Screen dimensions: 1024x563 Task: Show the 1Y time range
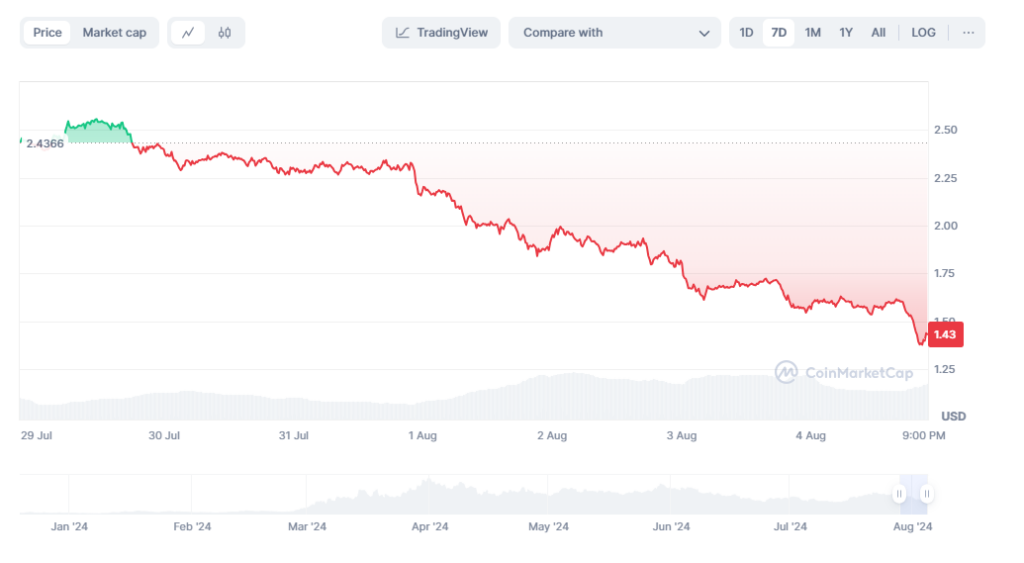[x=846, y=33]
